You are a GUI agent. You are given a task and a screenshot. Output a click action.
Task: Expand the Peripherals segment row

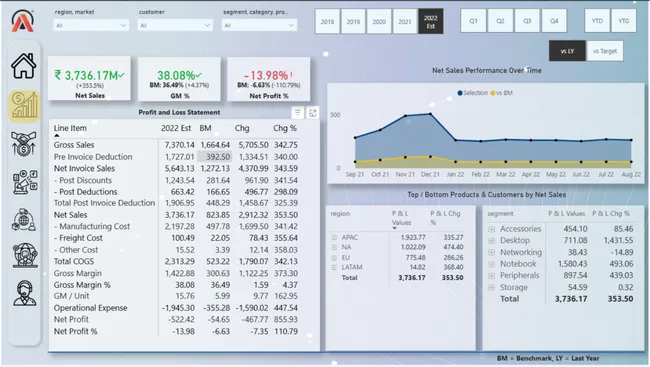[492, 275]
